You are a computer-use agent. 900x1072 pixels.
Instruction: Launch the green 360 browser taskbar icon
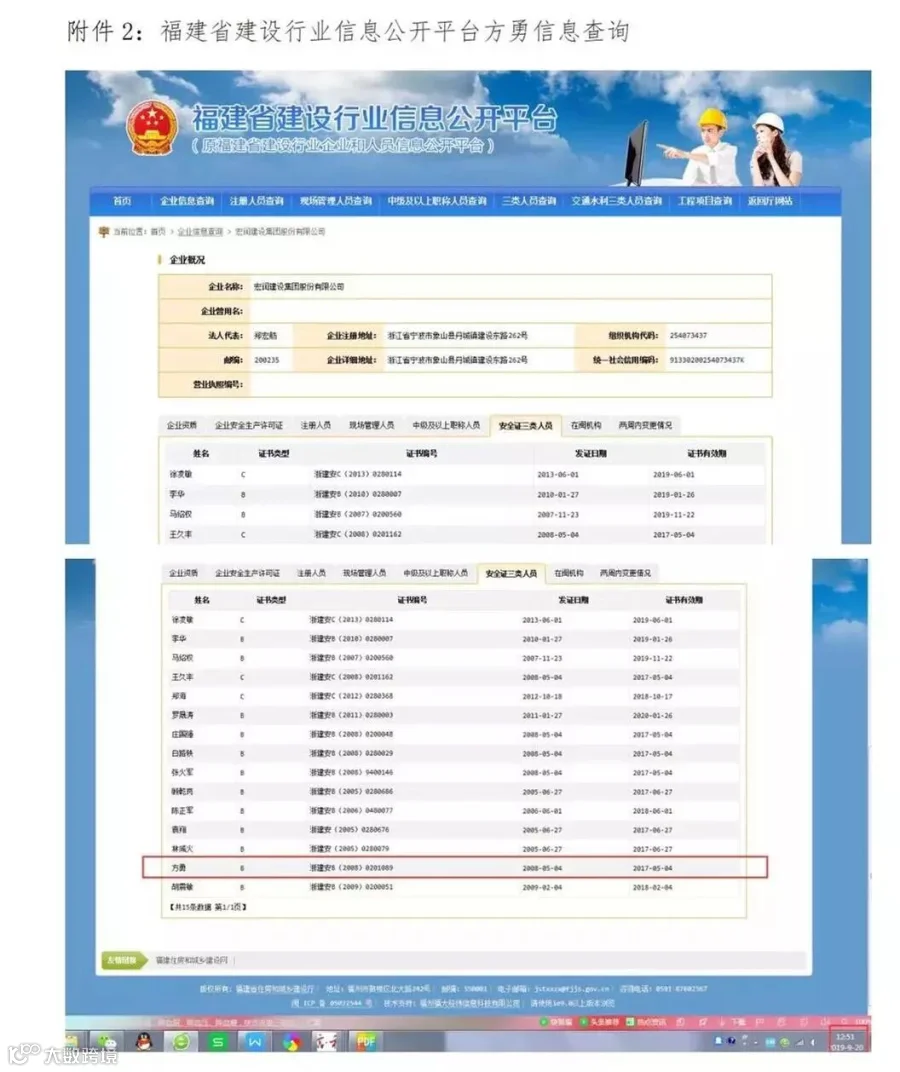coord(181,1042)
